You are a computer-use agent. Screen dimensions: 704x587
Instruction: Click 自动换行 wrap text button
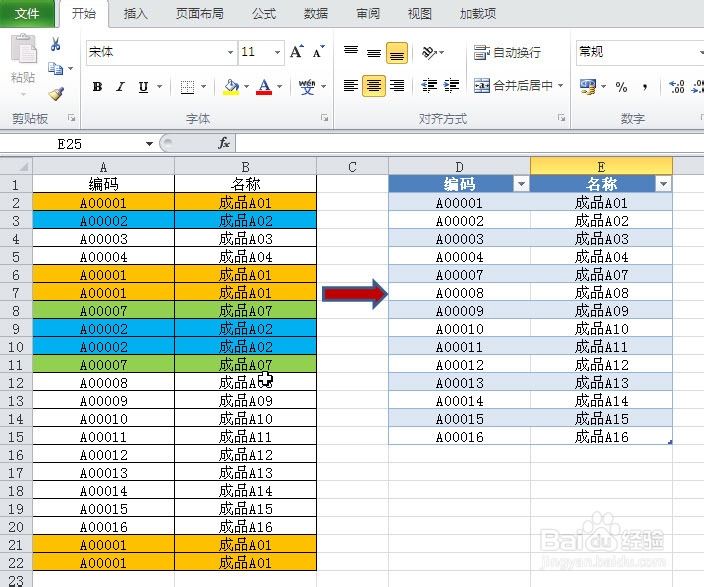[x=507, y=53]
